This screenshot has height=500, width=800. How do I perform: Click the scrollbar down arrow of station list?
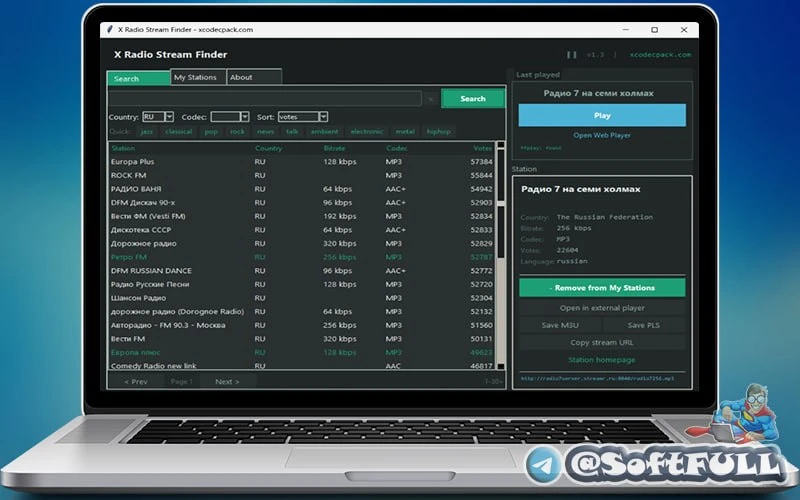pos(501,366)
